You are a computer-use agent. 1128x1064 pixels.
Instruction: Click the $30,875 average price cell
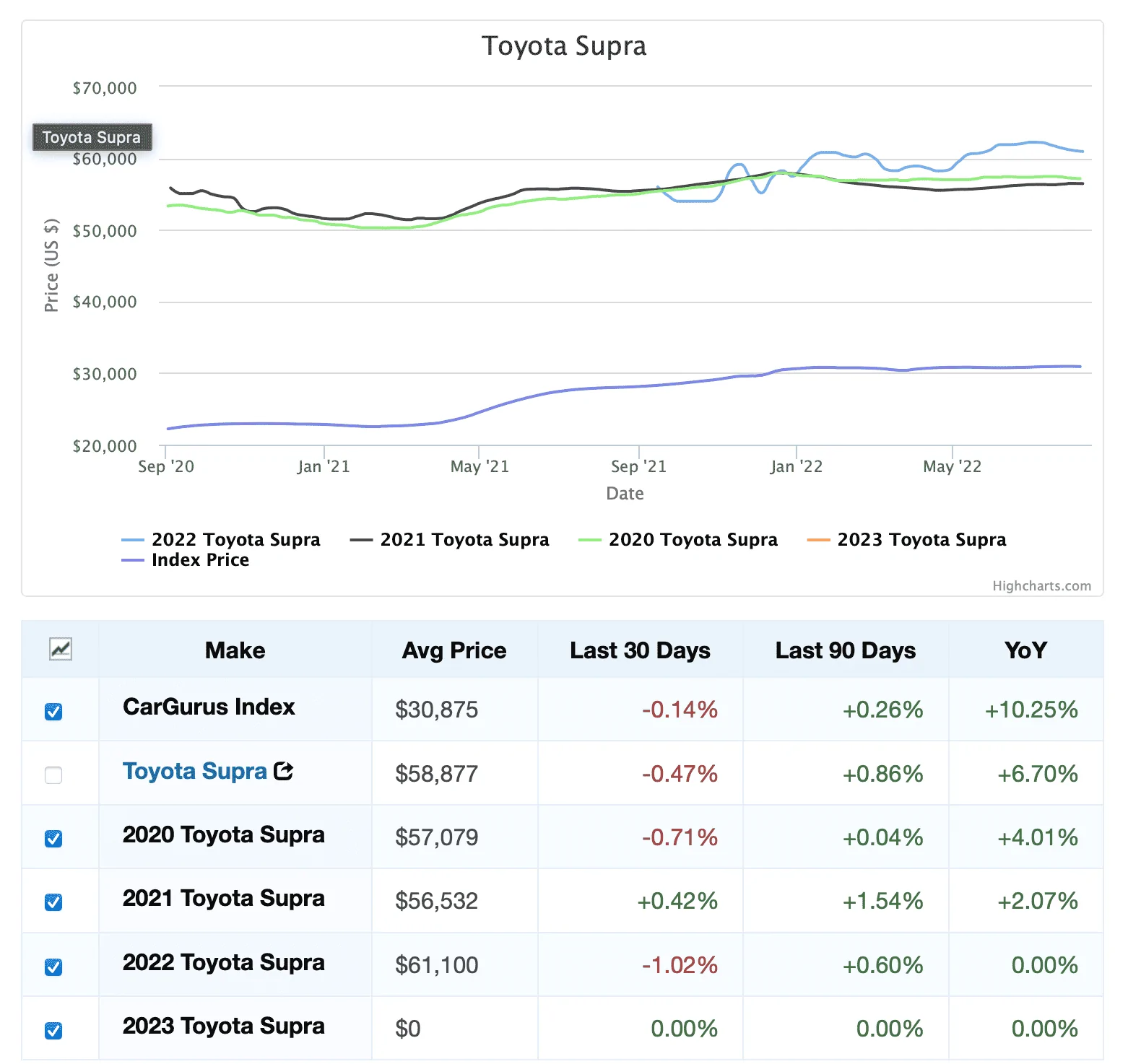coord(436,710)
